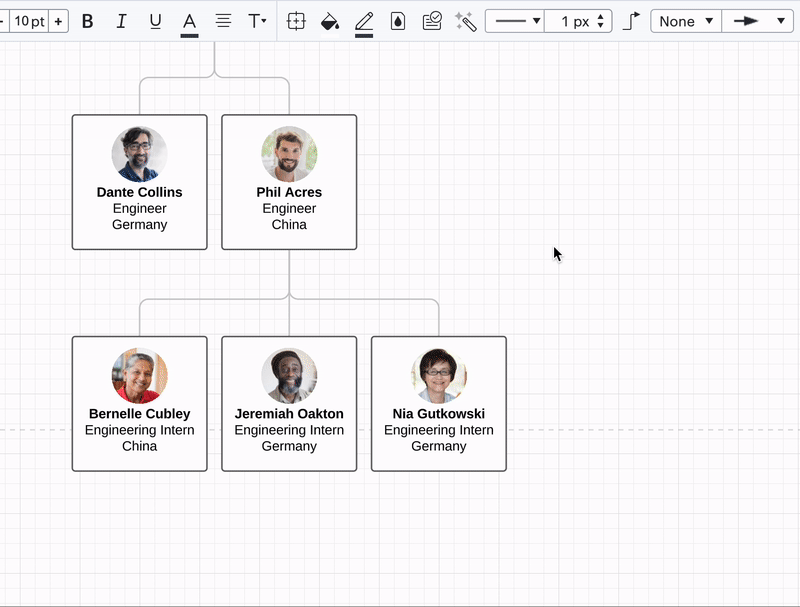Viewport: 800px width, 607px height.
Task: Open the fill color bucket tool
Action: coord(329,21)
